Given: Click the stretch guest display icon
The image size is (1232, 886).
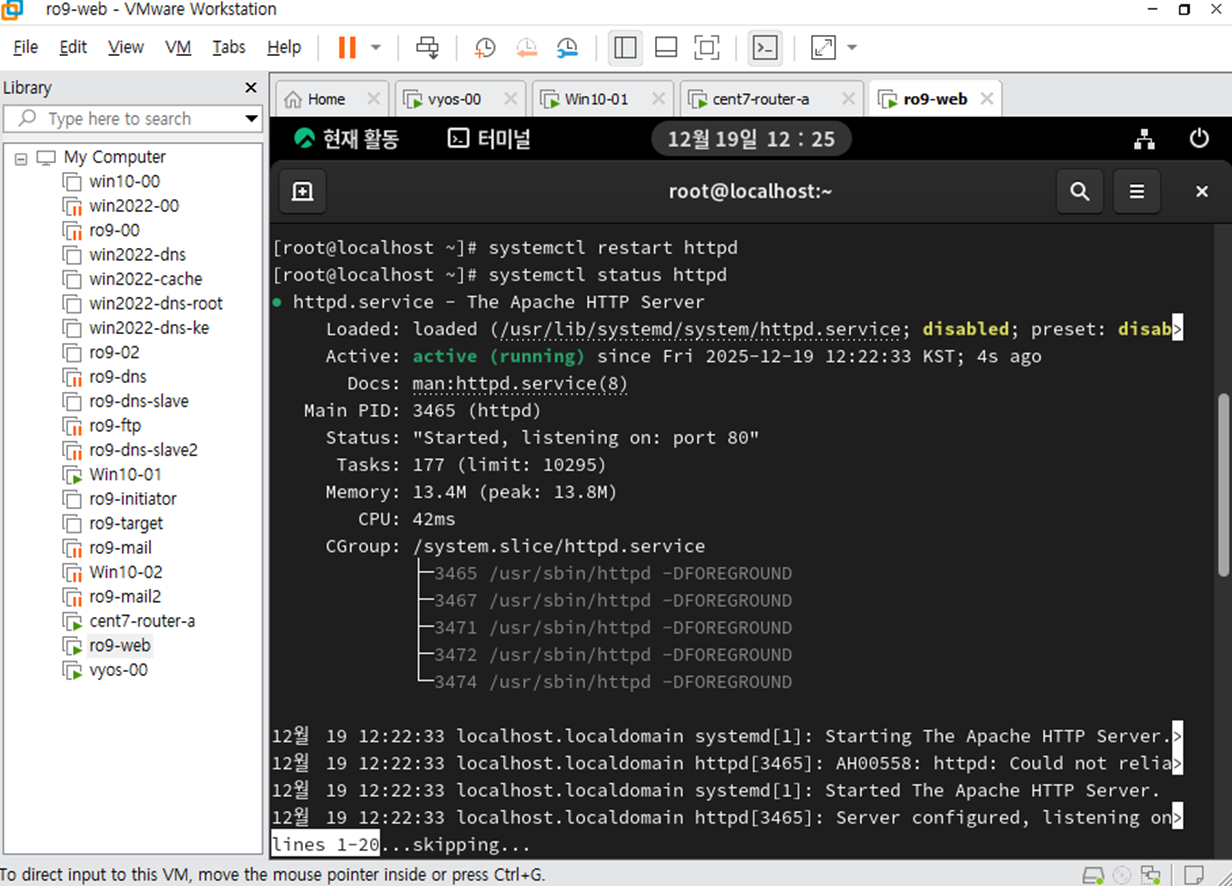Looking at the screenshot, I should pos(823,47).
